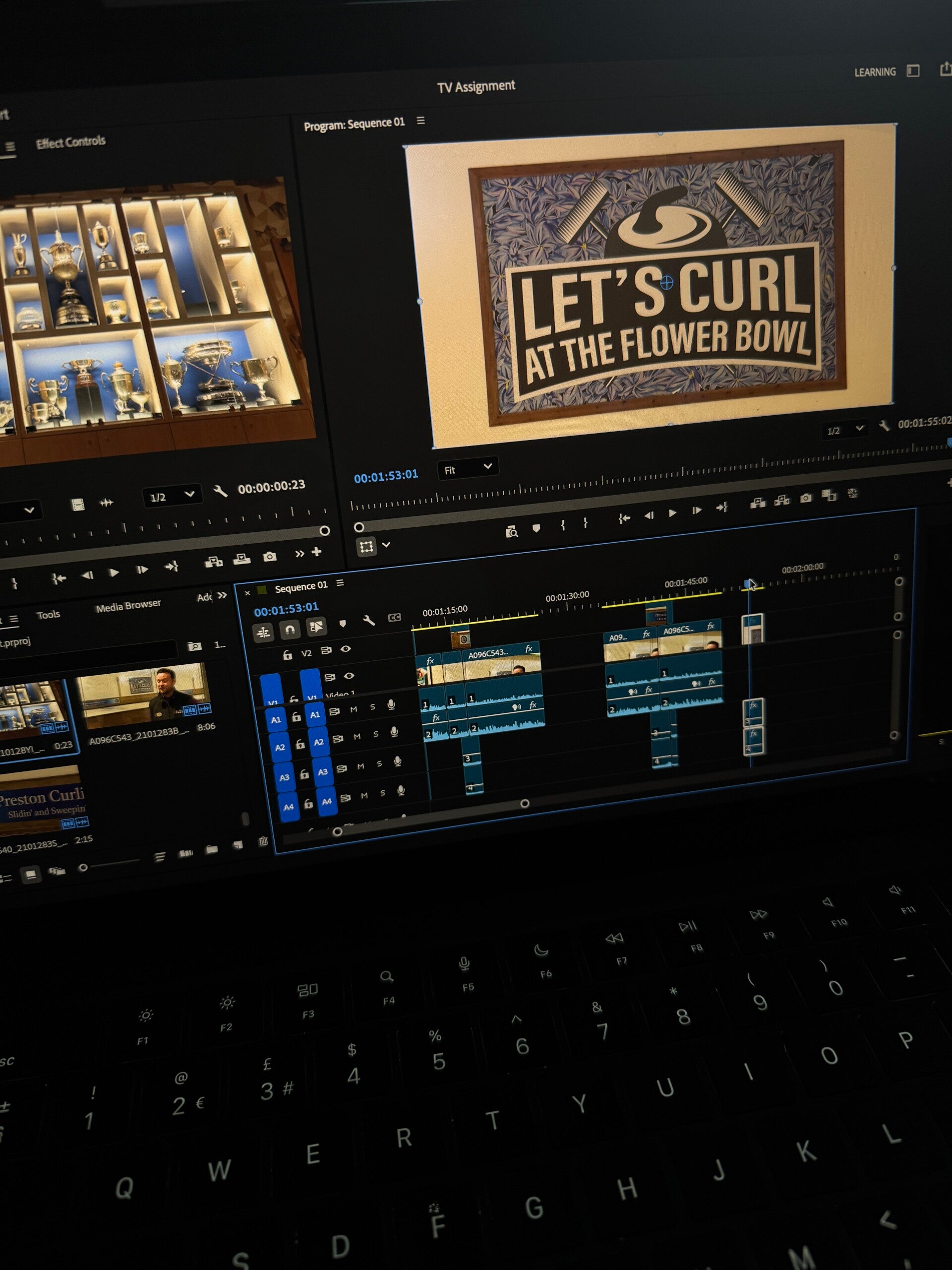
Task: Open Timeline Display Settings wrench
Action: (369, 621)
